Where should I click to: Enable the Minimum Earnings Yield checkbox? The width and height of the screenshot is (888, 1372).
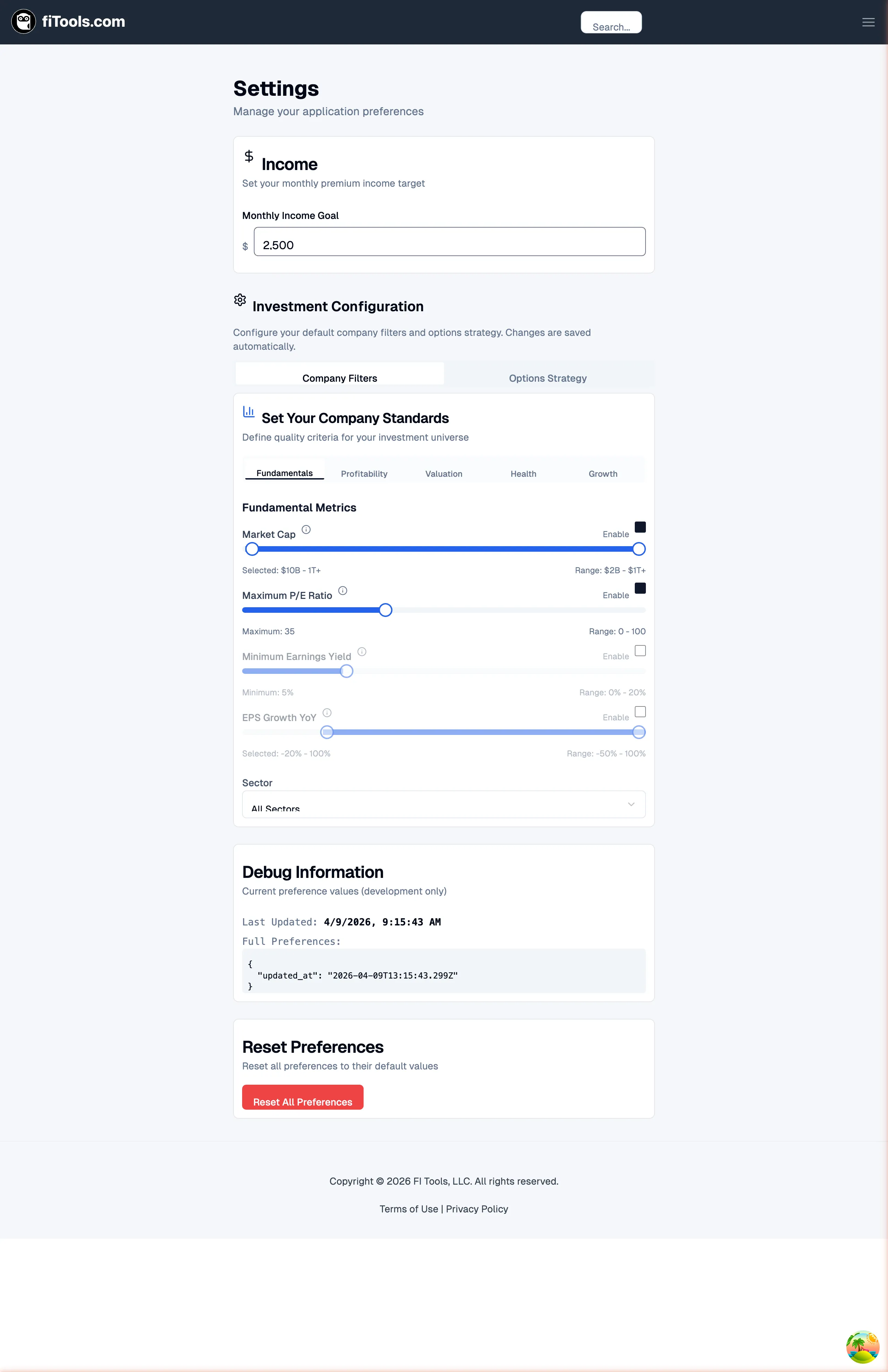coord(640,650)
